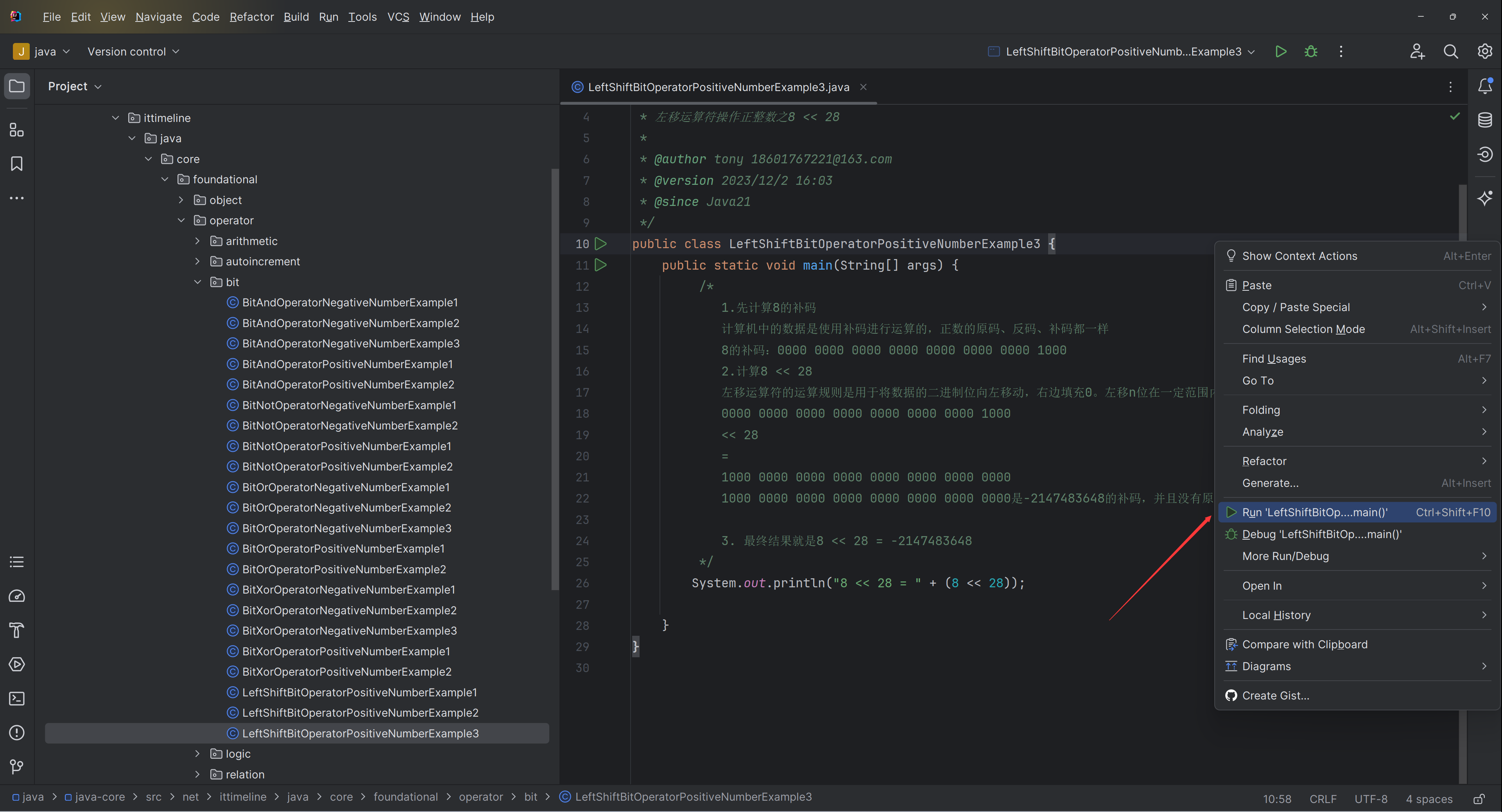Open Code With Me add-user icon
The width and height of the screenshot is (1502, 812).
click(x=1418, y=51)
